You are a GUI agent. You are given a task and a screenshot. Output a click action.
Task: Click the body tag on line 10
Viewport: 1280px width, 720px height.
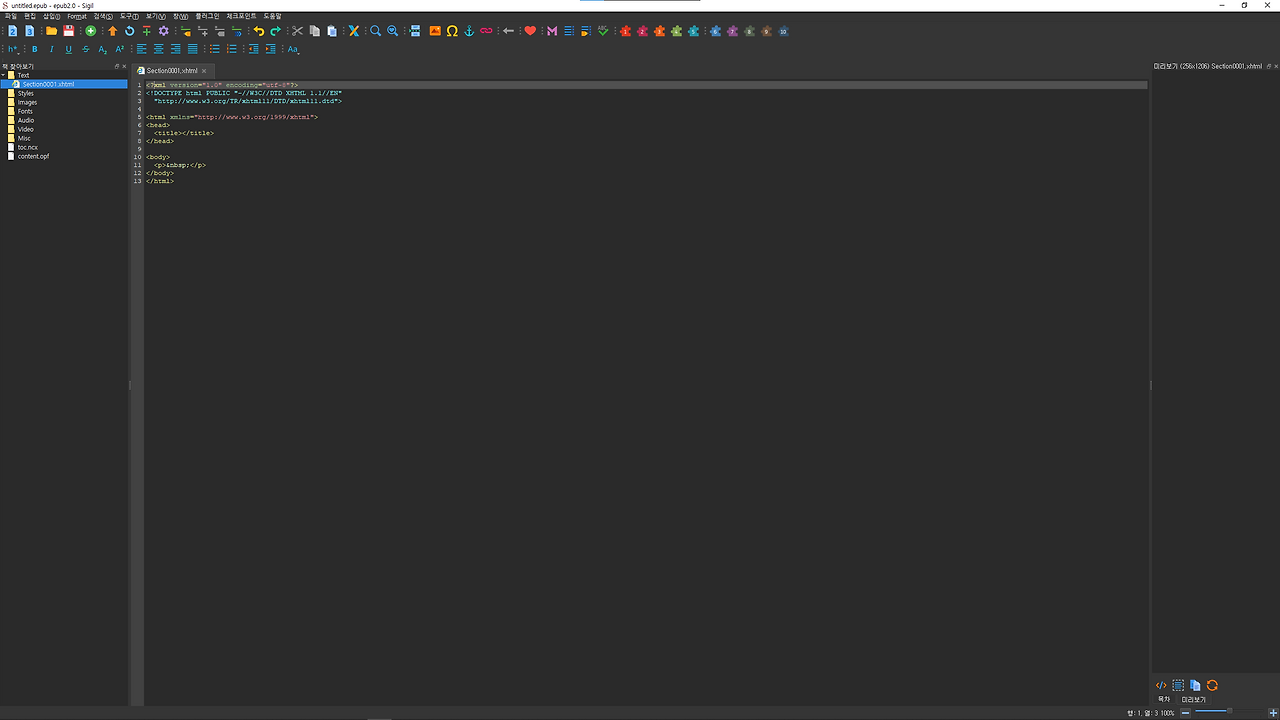158,157
